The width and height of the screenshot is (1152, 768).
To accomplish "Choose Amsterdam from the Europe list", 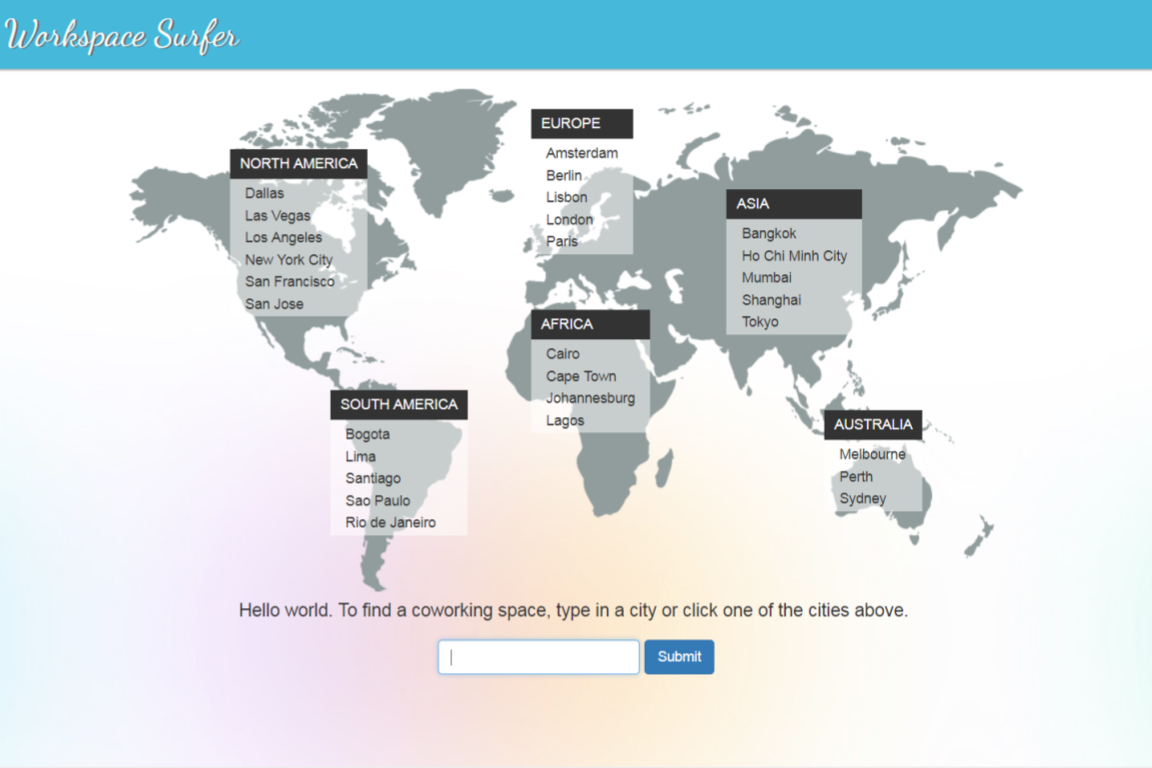I will click(582, 153).
